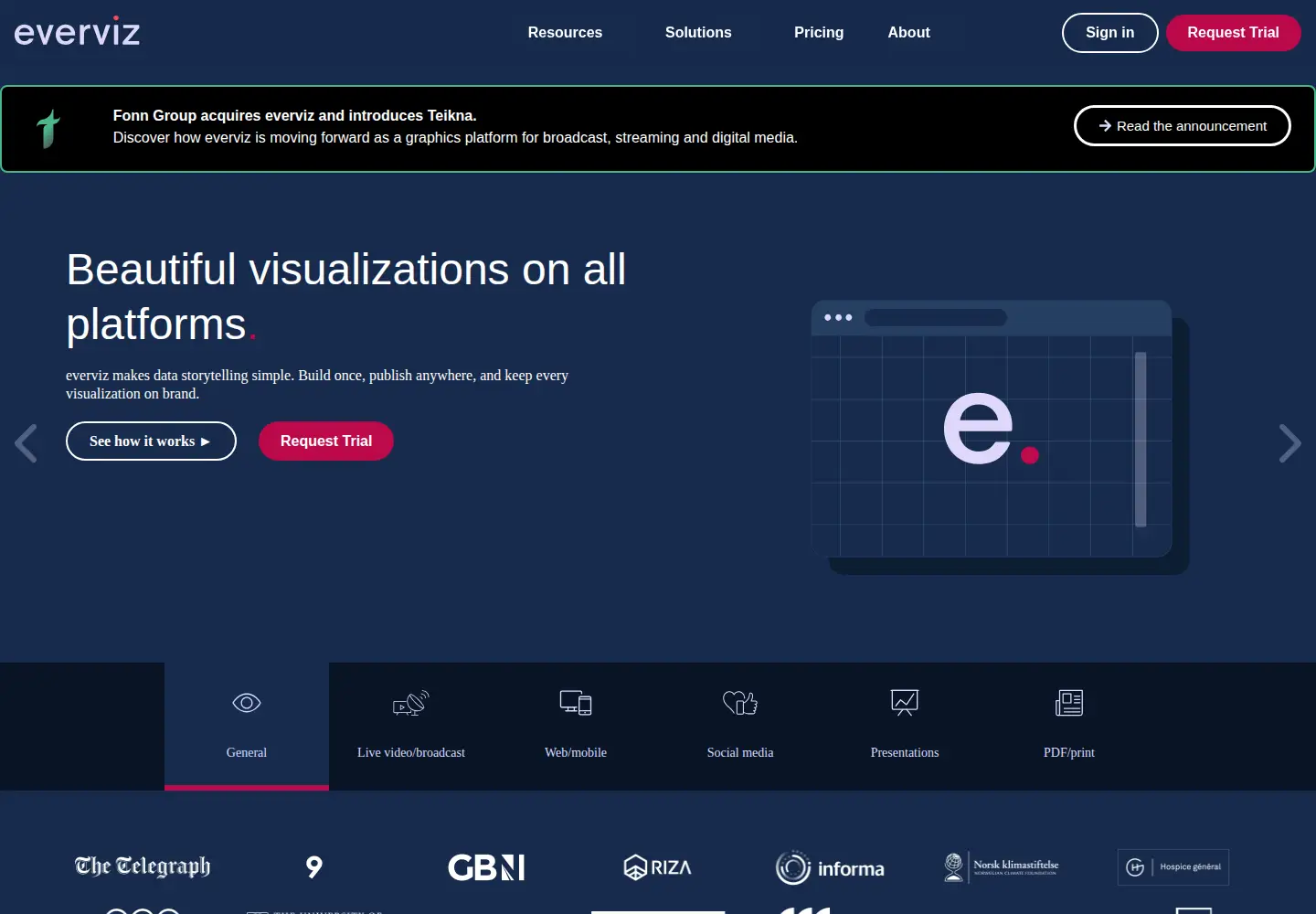1316x914 pixels.
Task: Click Request Trial in the header
Action: (1233, 33)
